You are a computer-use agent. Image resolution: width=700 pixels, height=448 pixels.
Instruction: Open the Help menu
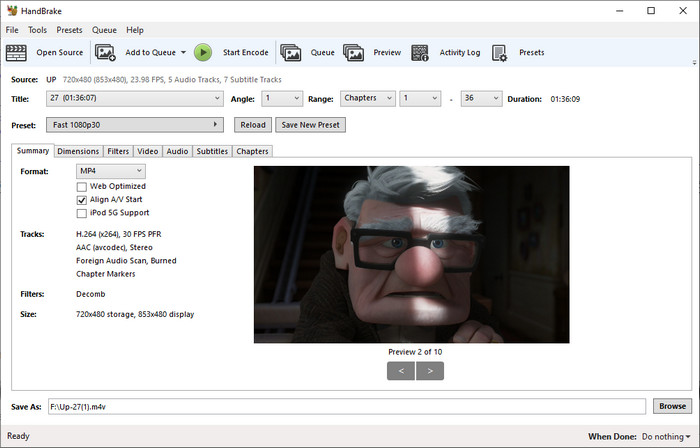point(135,30)
